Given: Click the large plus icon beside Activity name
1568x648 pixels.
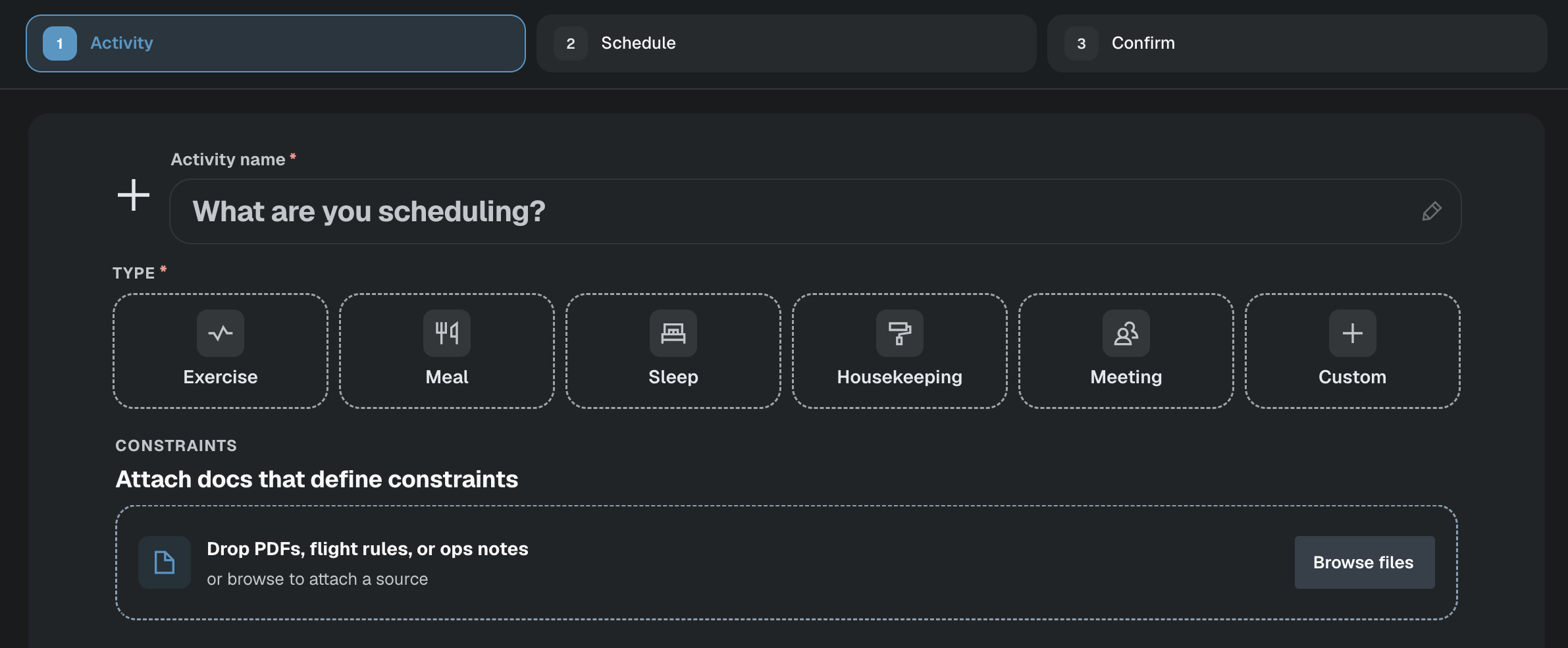Looking at the screenshot, I should (134, 196).
